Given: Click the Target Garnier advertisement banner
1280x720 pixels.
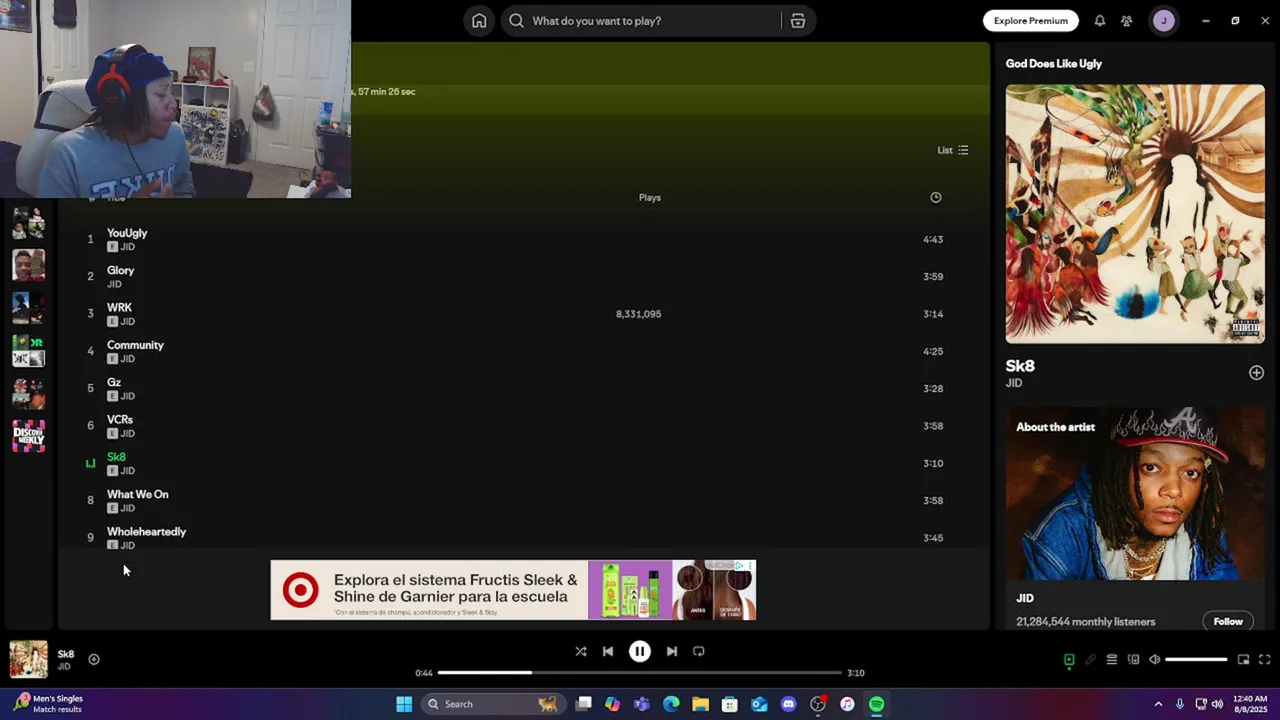Looking at the screenshot, I should pos(513,590).
